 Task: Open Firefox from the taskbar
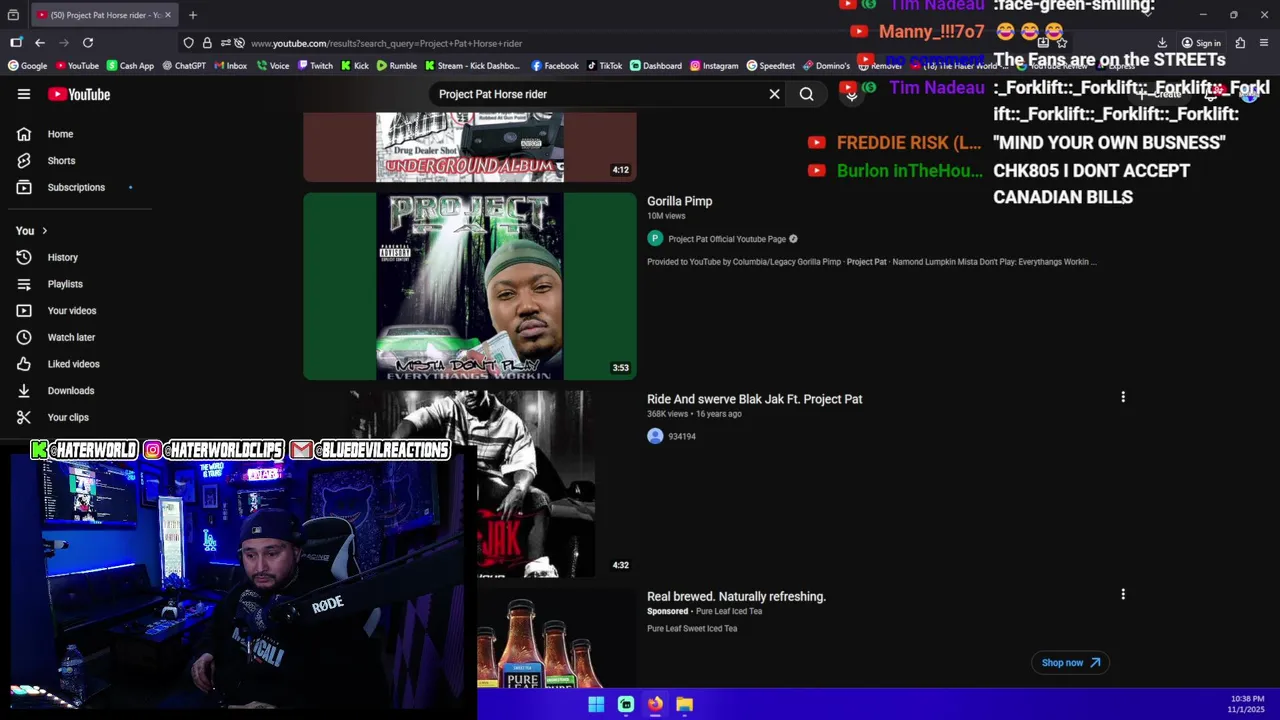point(655,704)
